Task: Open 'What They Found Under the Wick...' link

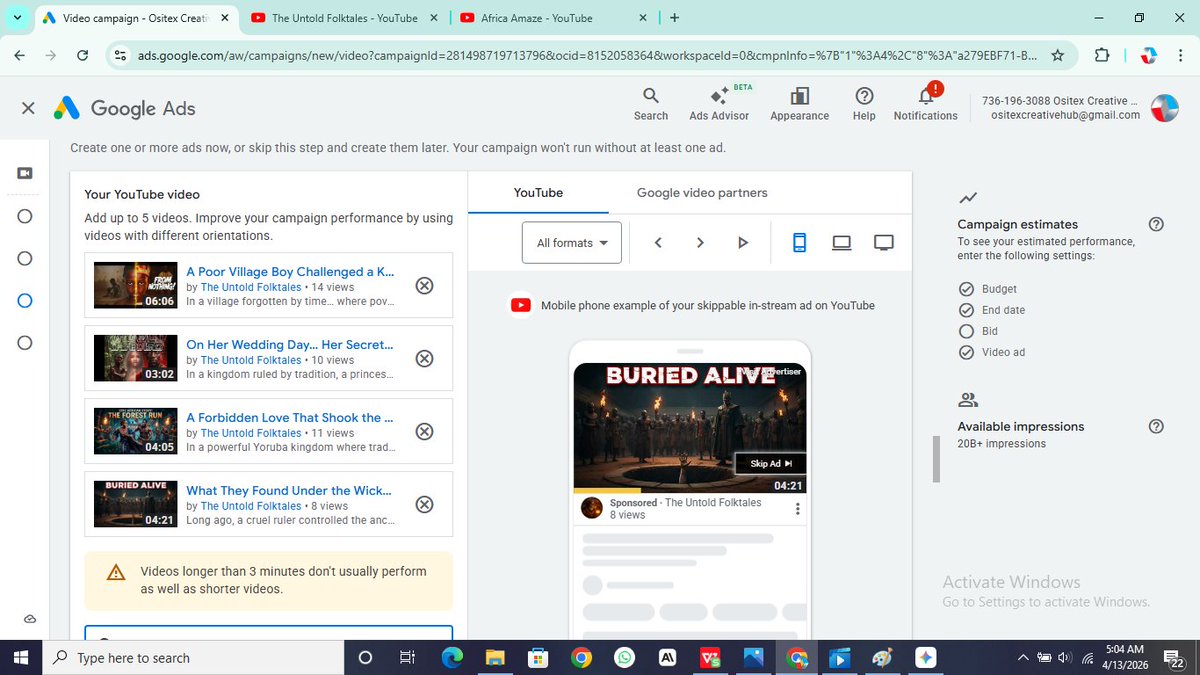Action: [x=289, y=490]
